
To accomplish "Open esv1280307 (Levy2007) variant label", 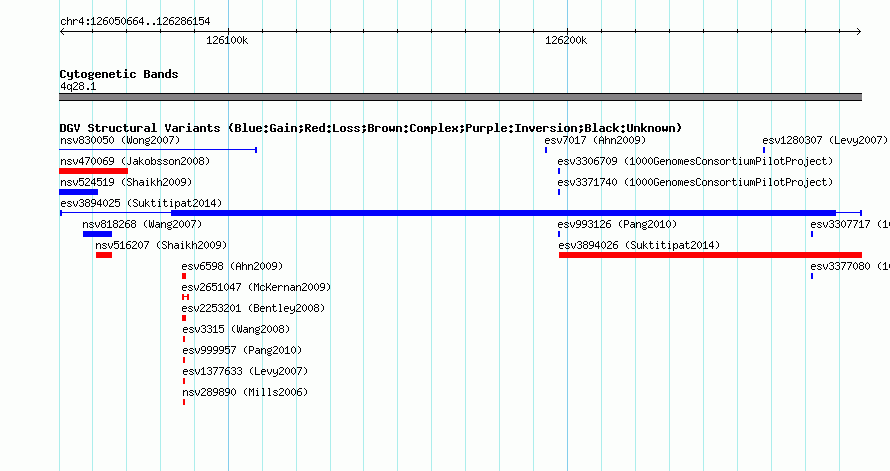I will tap(825, 140).
